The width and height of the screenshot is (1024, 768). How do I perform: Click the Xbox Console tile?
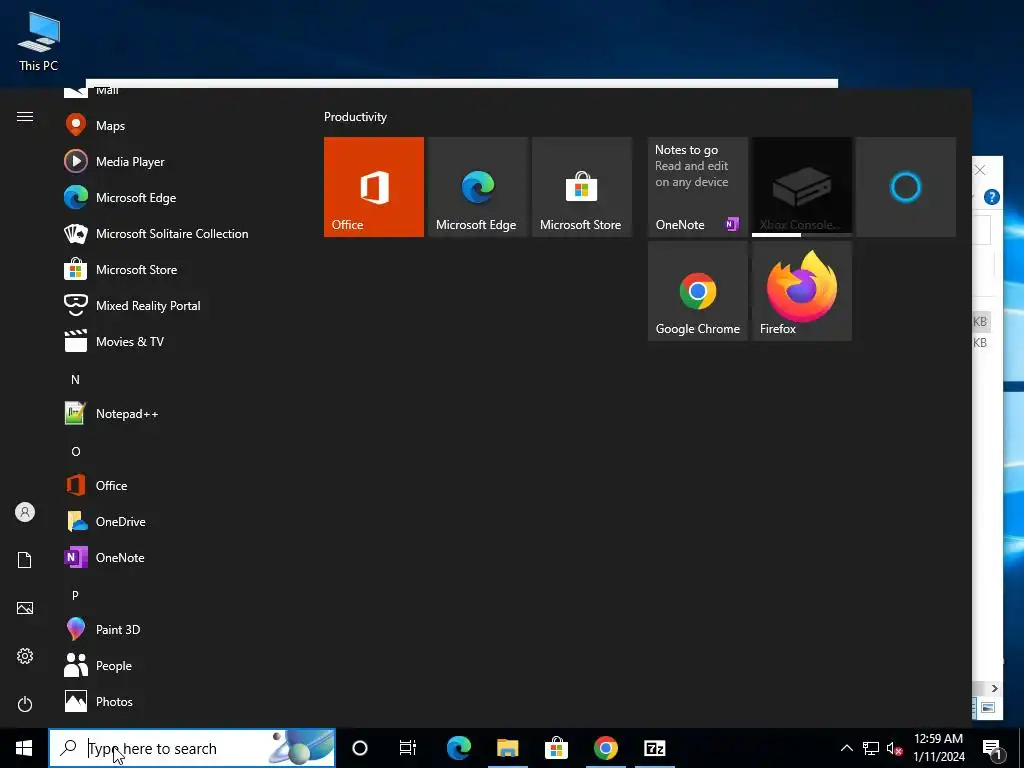click(802, 187)
